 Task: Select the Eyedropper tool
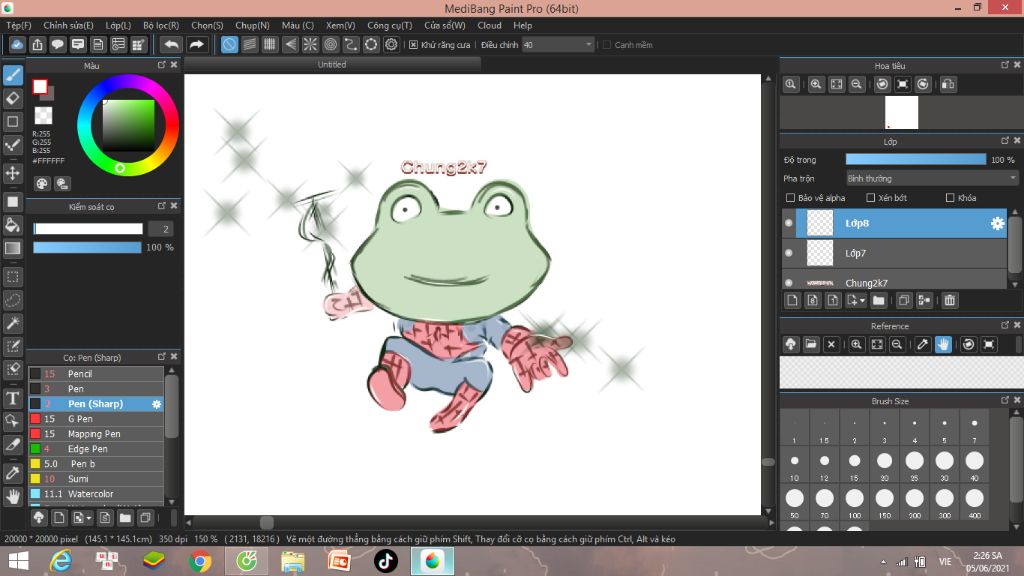[x=12, y=473]
